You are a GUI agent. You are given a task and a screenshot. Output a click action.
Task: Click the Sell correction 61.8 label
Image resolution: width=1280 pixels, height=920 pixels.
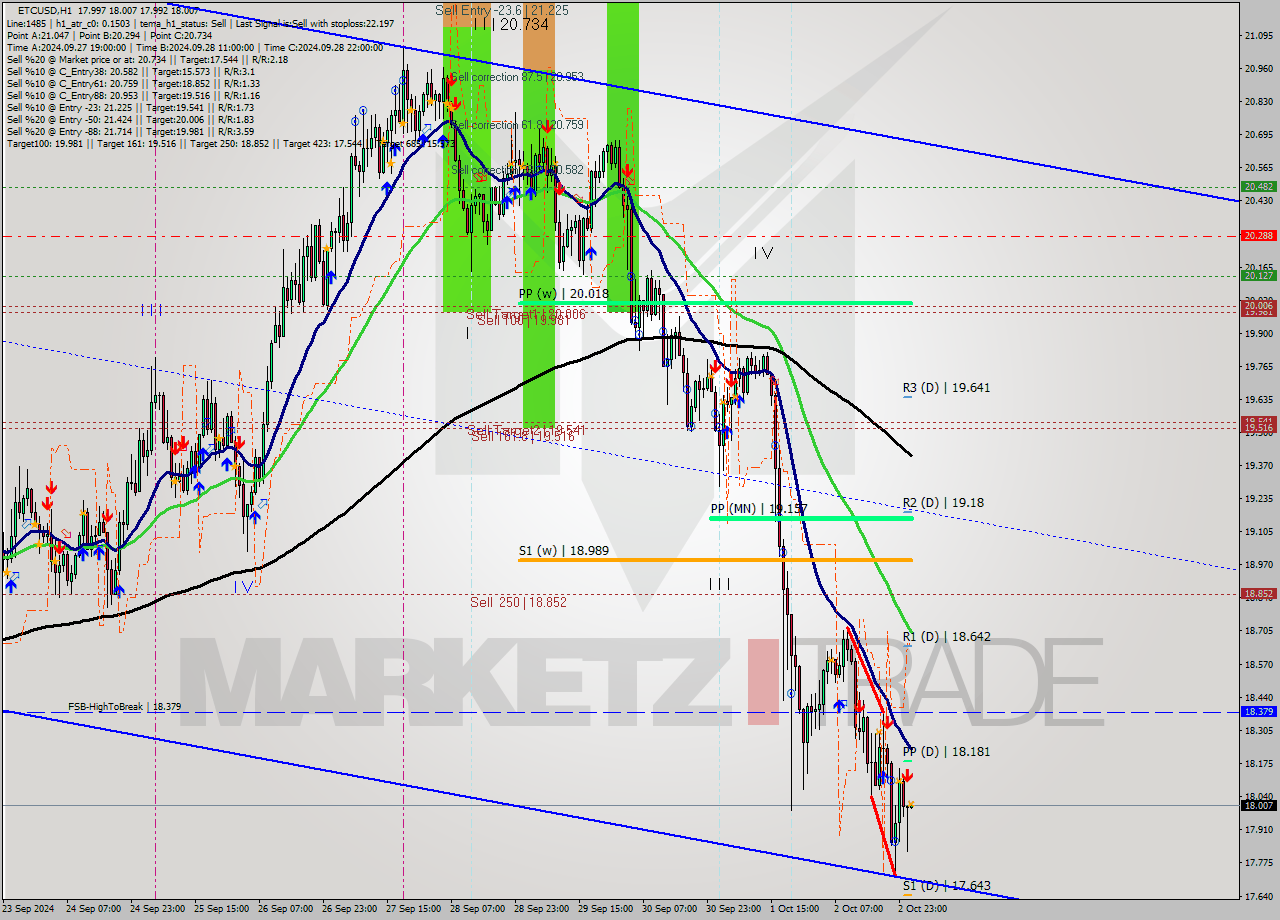(517, 125)
